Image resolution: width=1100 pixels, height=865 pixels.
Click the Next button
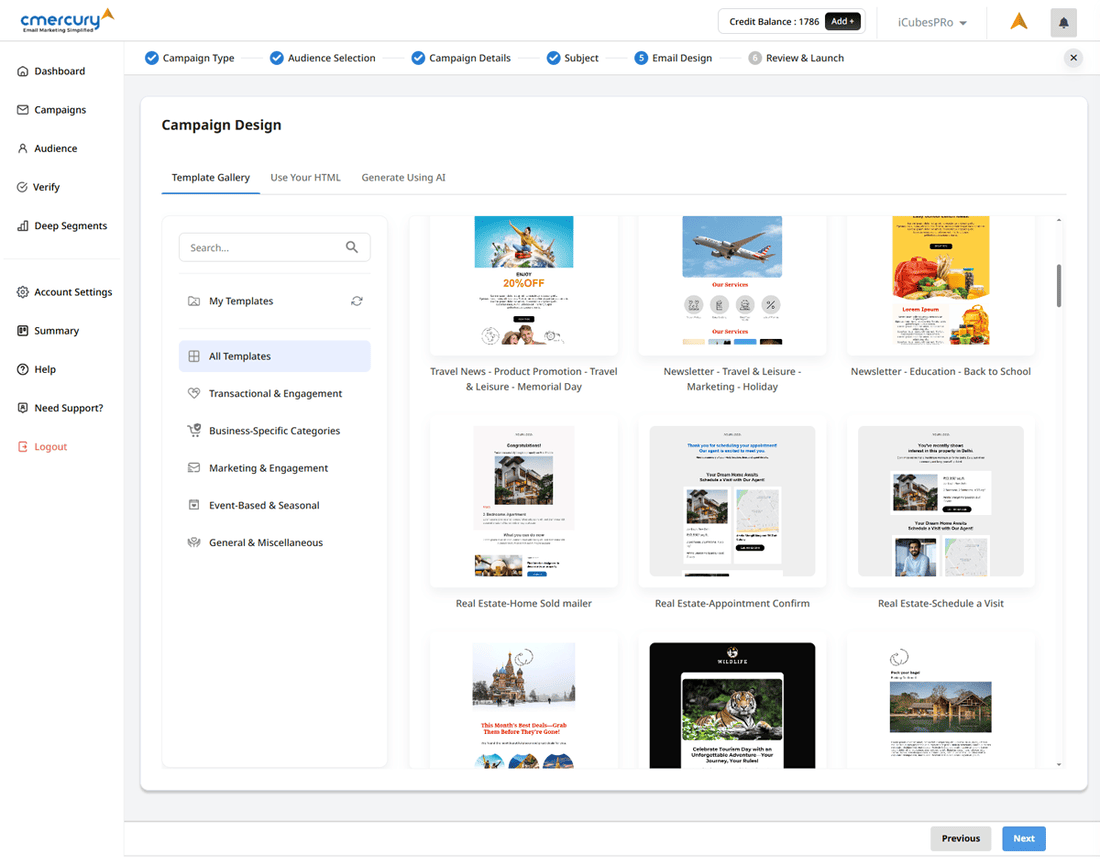click(1023, 838)
